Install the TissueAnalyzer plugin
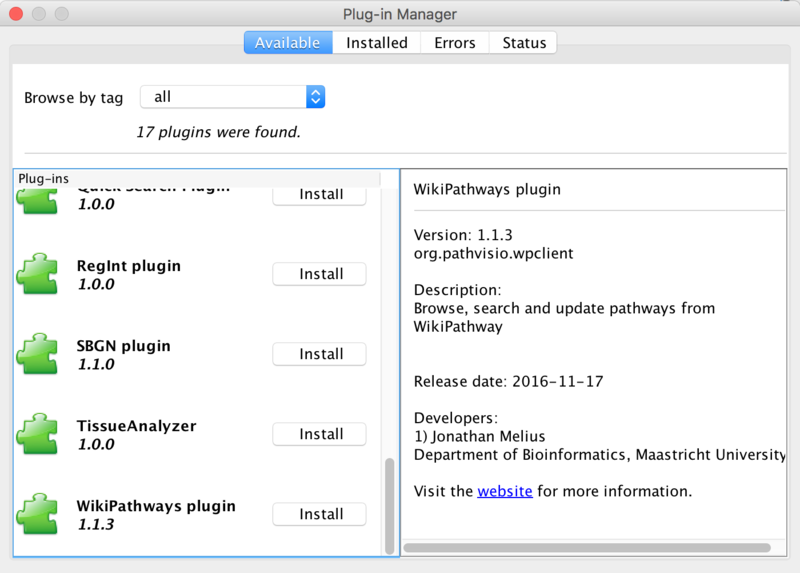 pos(319,434)
